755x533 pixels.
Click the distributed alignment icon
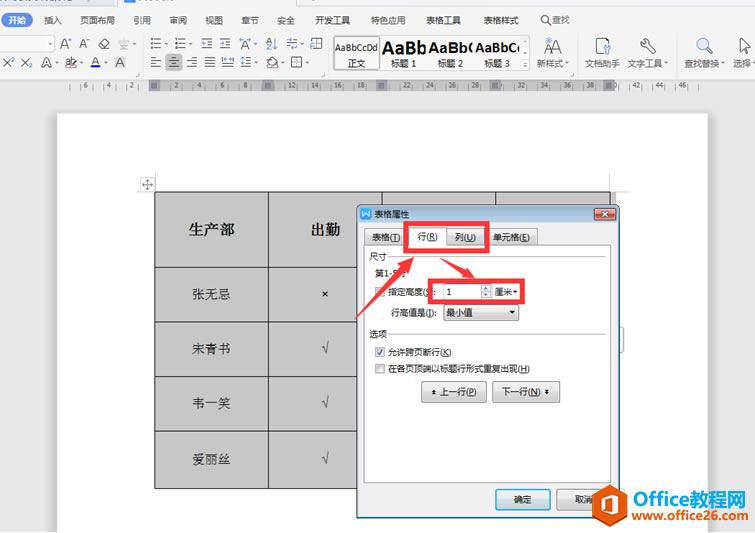point(227,62)
